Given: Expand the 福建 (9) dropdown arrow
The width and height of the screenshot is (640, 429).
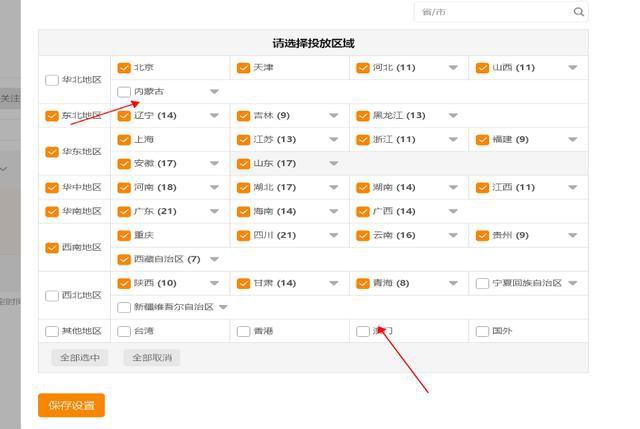Looking at the screenshot, I should click(x=573, y=140).
